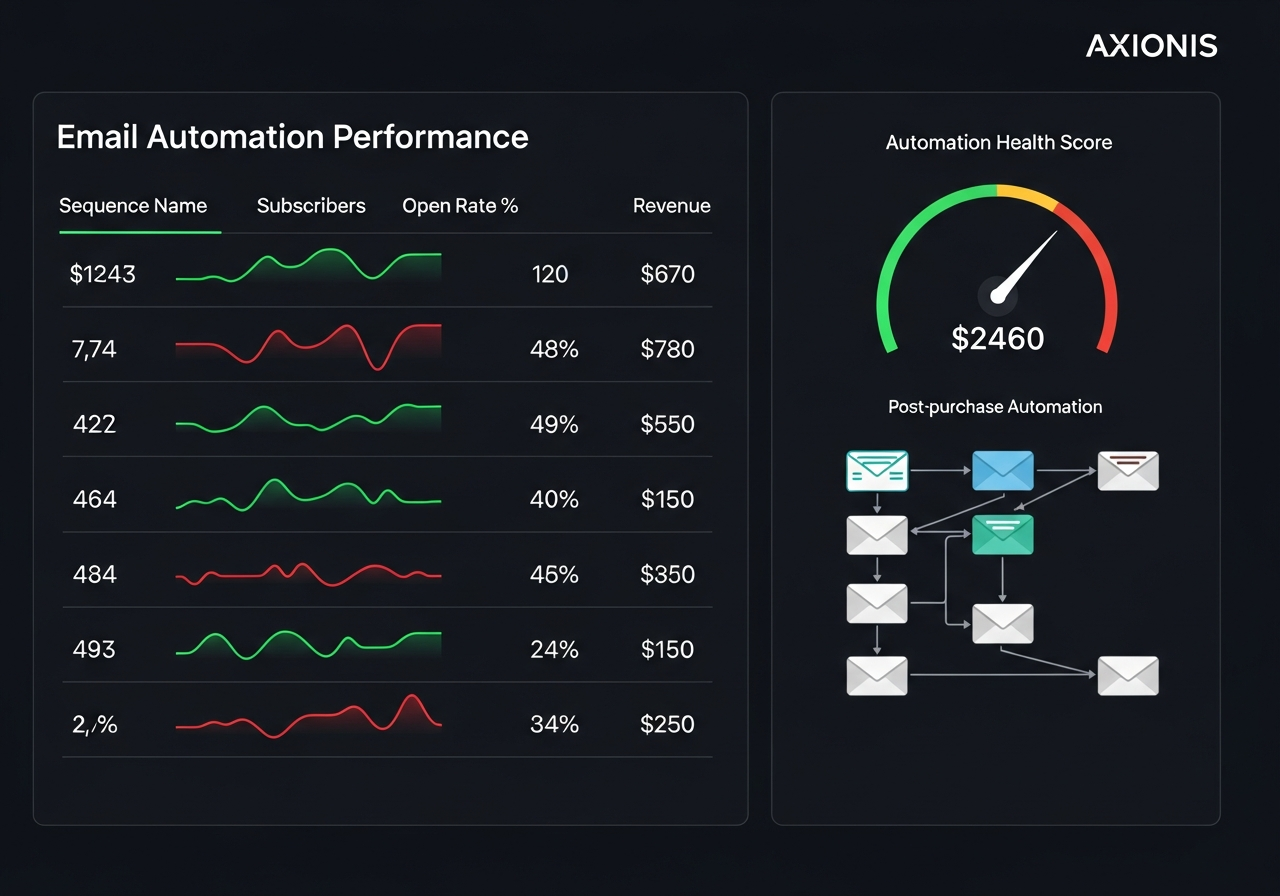Click the red sparkline in the 48% row

307,347
